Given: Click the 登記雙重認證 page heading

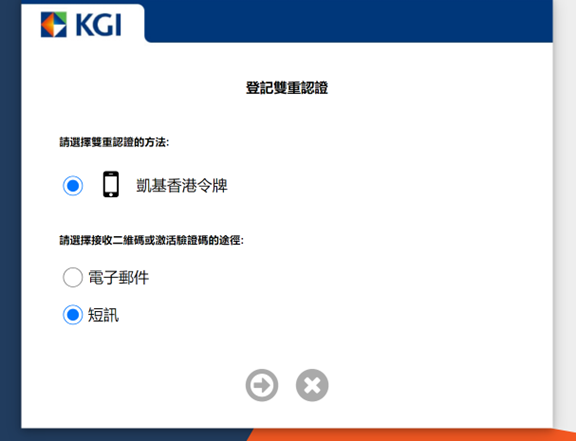Looking at the screenshot, I should click(x=287, y=88).
